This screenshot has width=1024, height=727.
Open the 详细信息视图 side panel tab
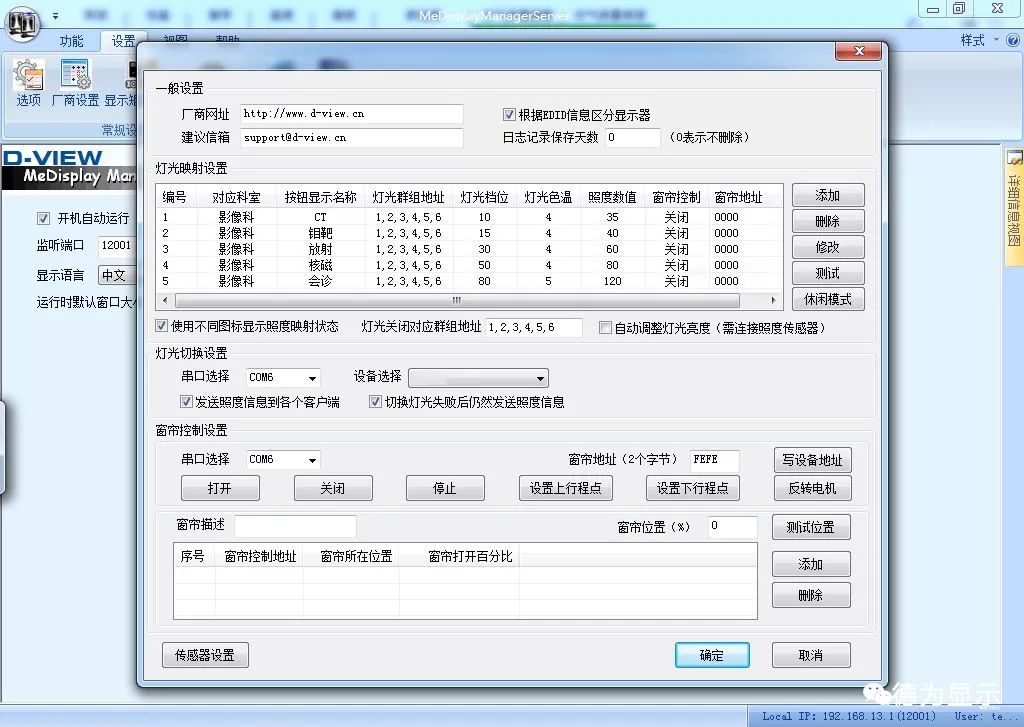pos(1014,207)
